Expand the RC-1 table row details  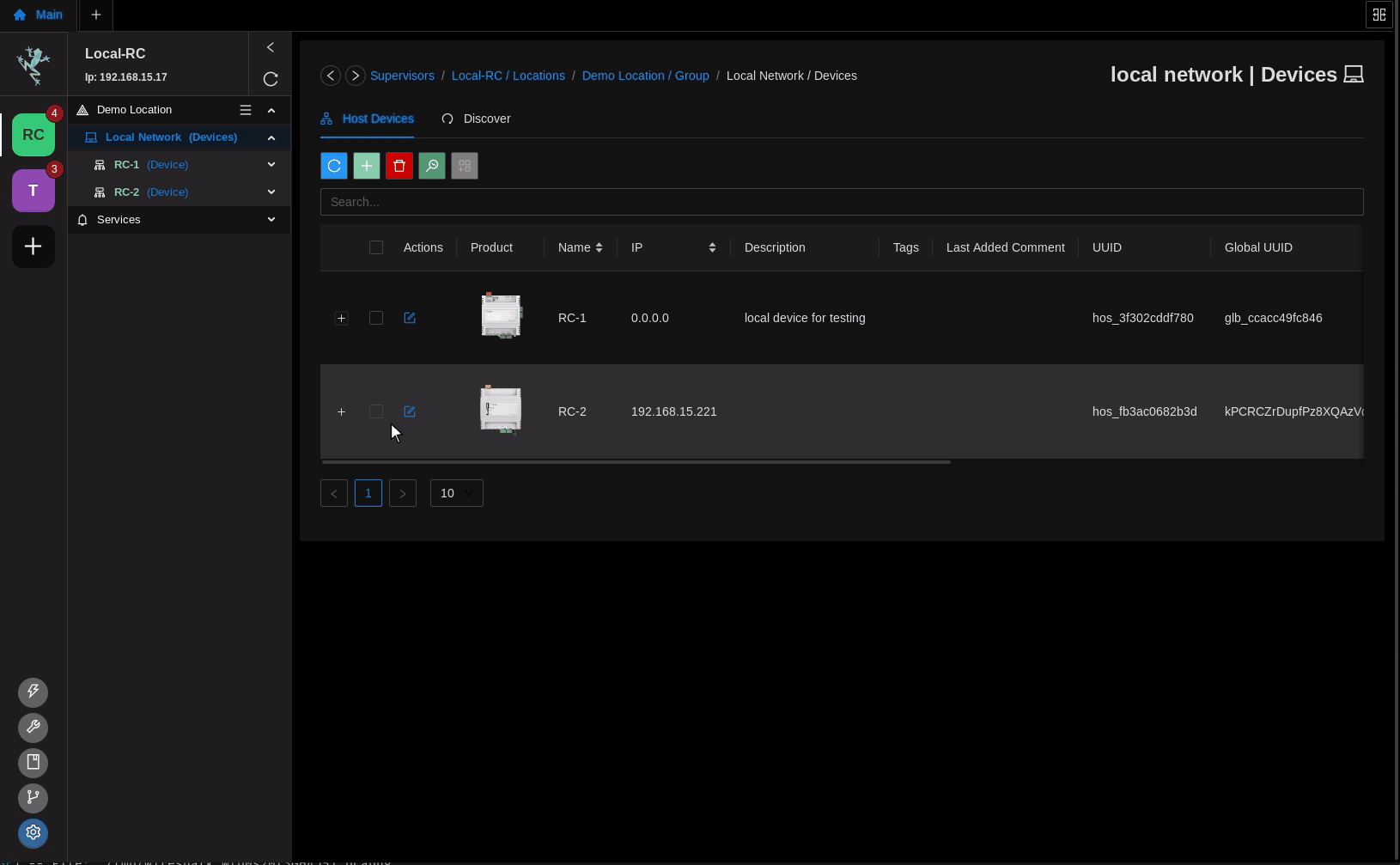(341, 319)
